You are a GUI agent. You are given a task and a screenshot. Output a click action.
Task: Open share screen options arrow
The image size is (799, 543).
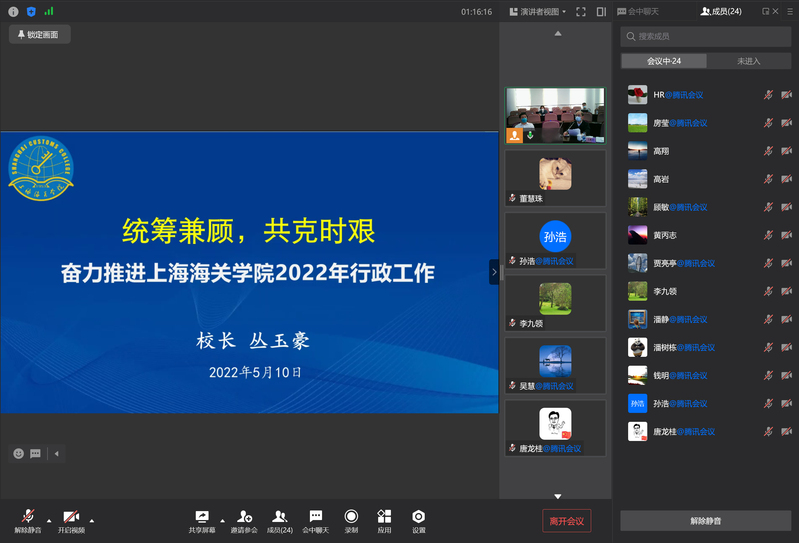222,521
